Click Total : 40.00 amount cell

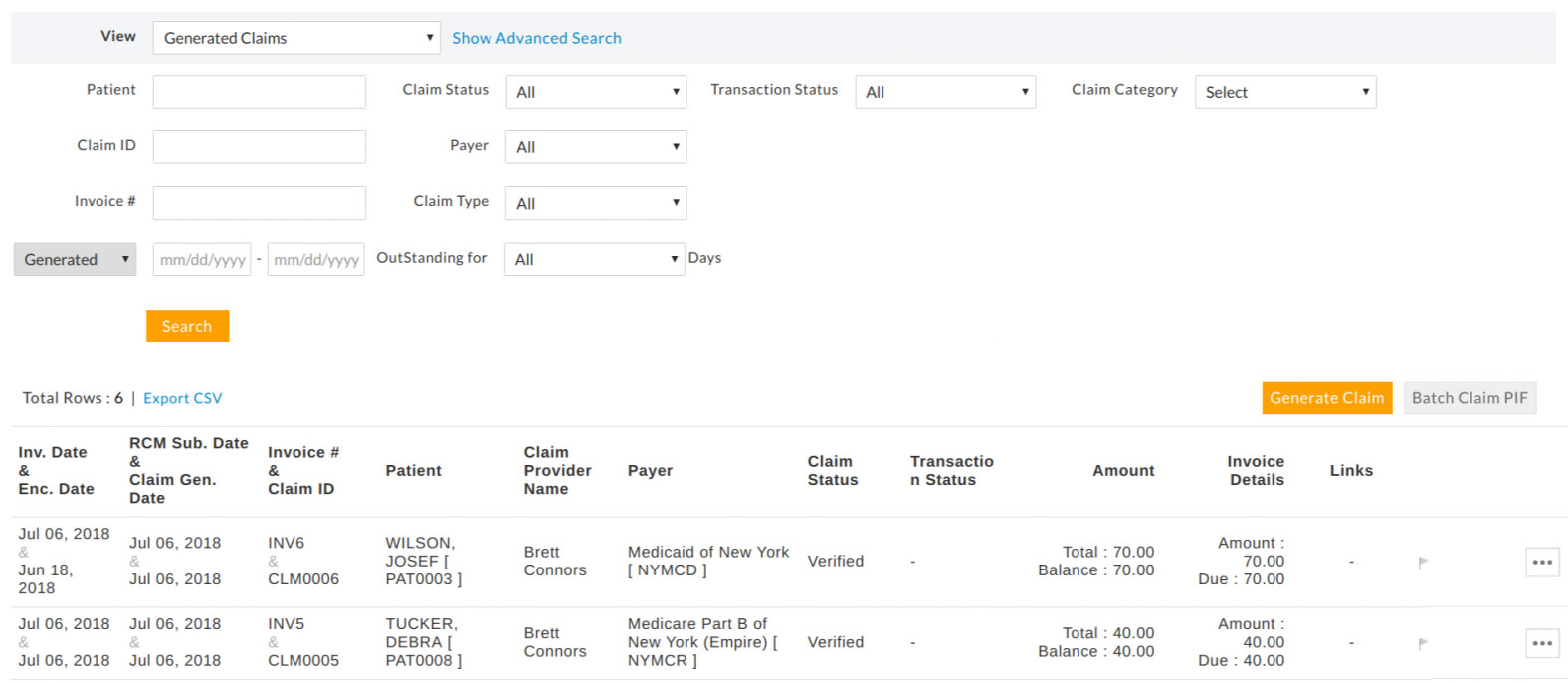tap(1108, 633)
